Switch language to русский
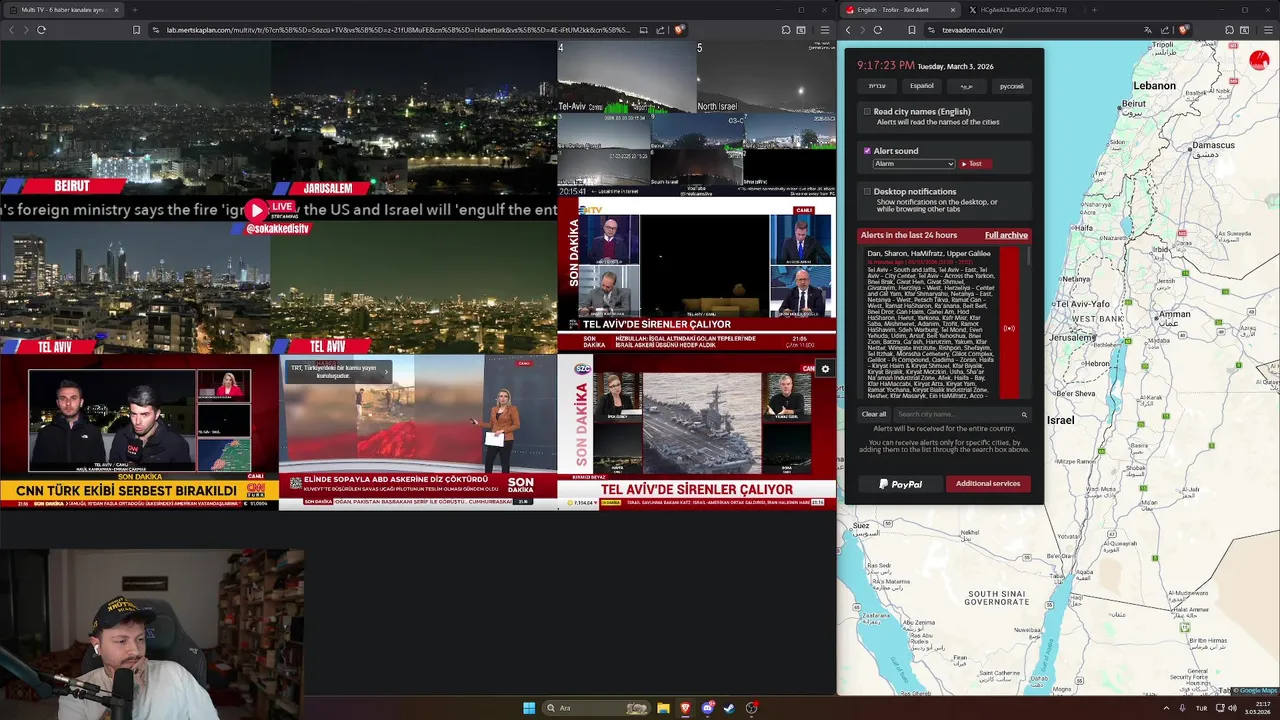Image resolution: width=1280 pixels, height=720 pixels. 1012,86
